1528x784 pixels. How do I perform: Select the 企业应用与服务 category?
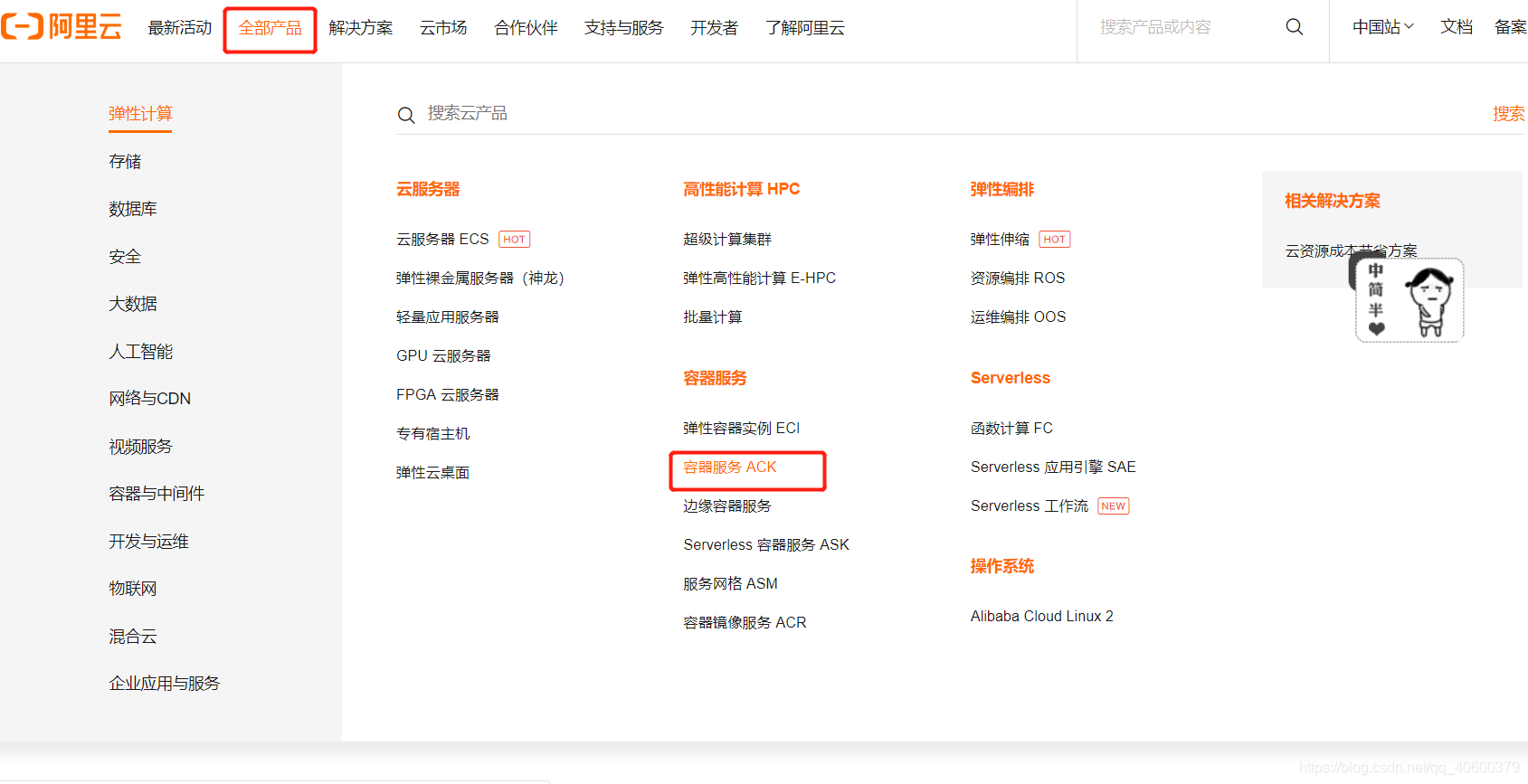point(165,684)
